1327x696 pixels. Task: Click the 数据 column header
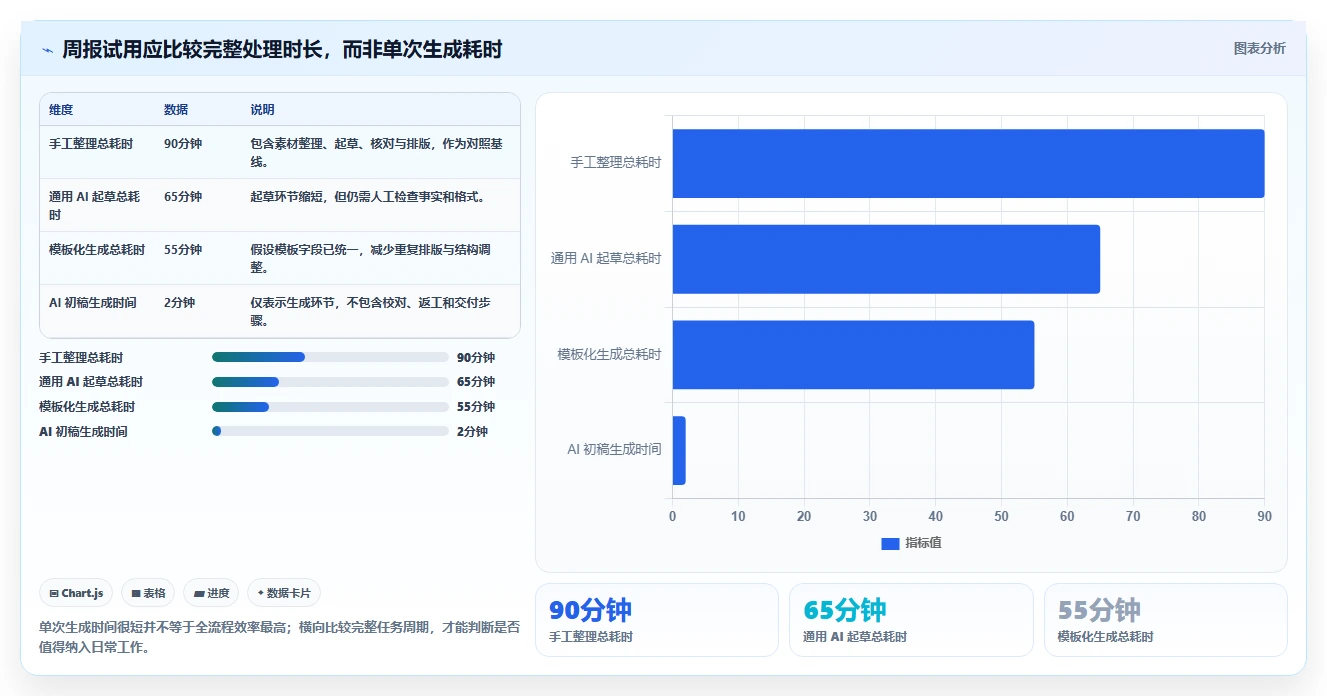point(176,110)
